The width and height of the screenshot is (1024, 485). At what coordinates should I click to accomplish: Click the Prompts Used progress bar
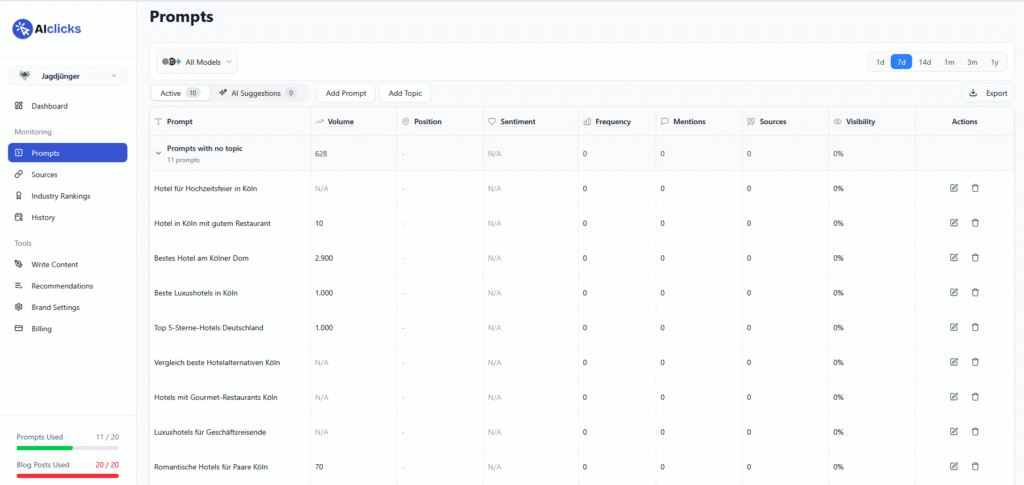click(x=67, y=448)
